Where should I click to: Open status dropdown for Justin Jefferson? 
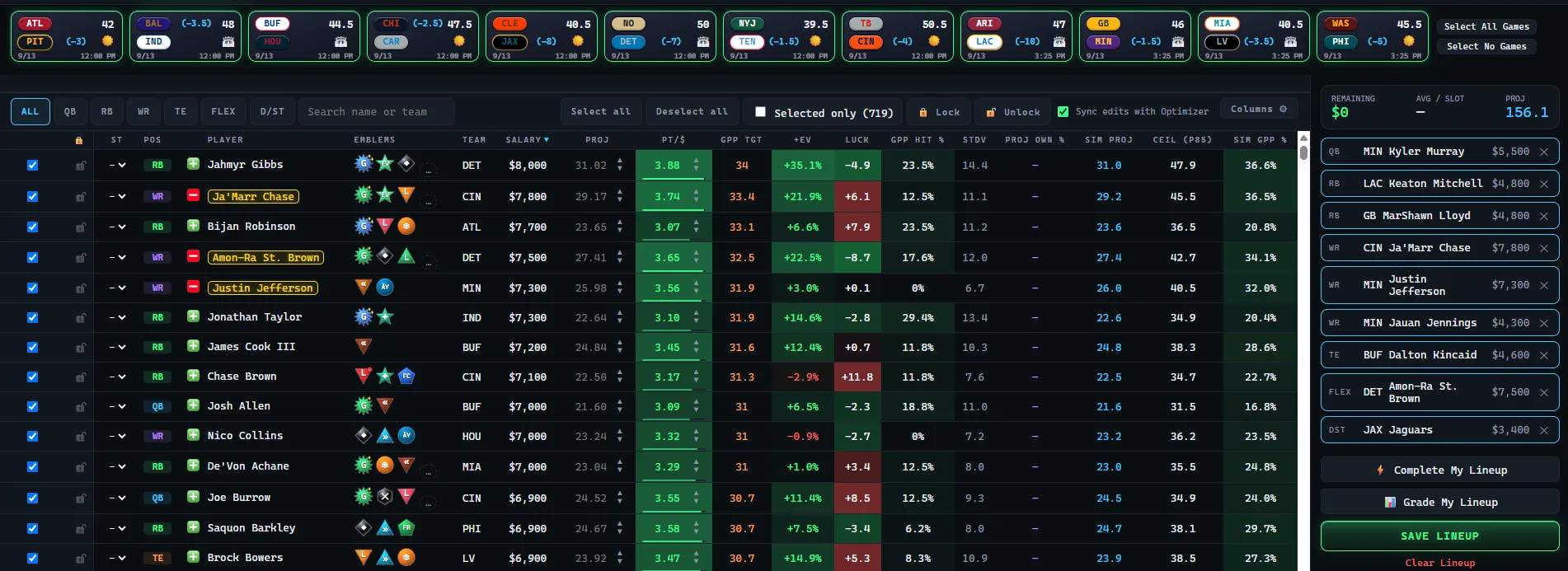117,288
